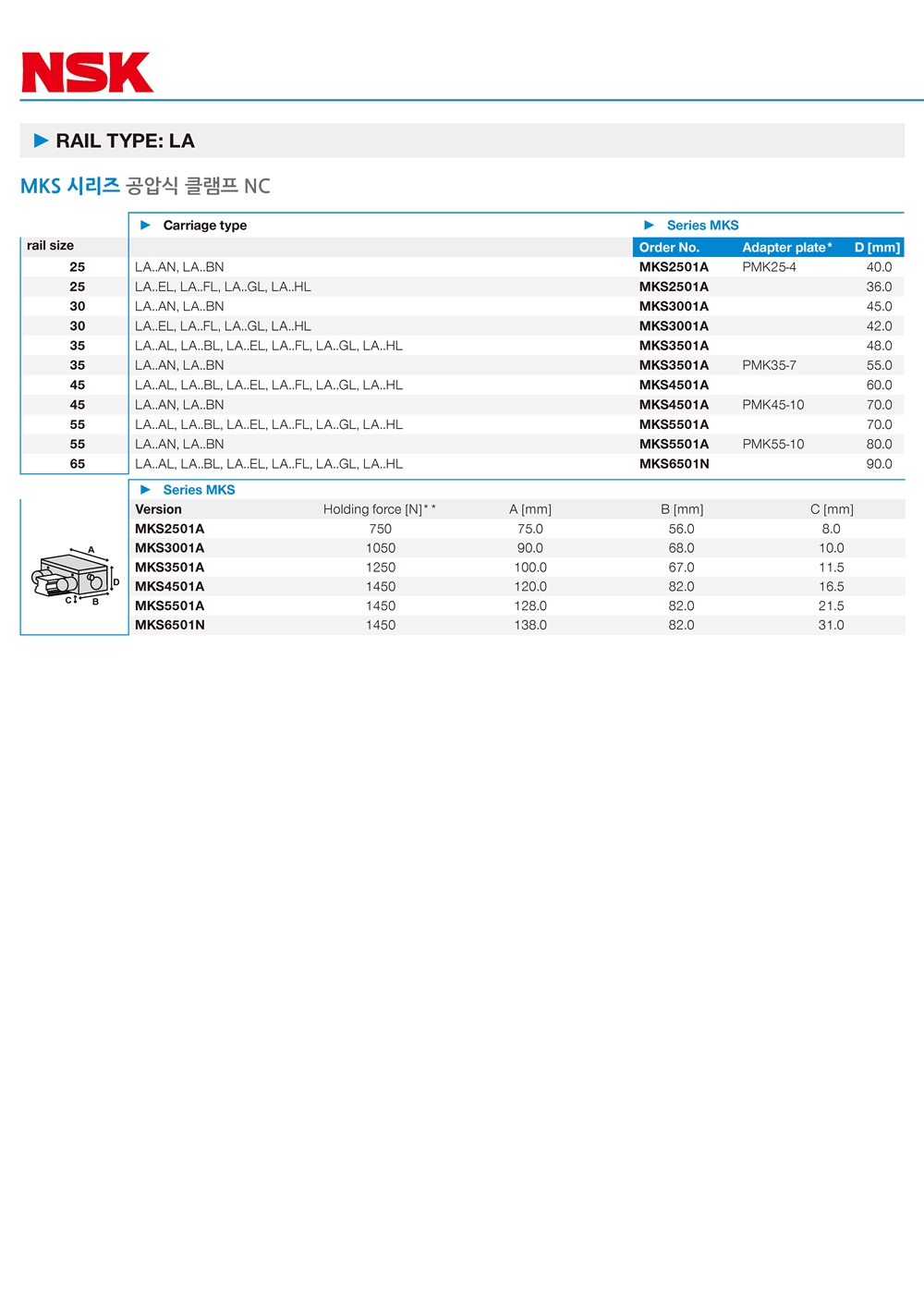Click the D value "80.0"
The height and width of the screenshot is (1308, 924).
(879, 444)
